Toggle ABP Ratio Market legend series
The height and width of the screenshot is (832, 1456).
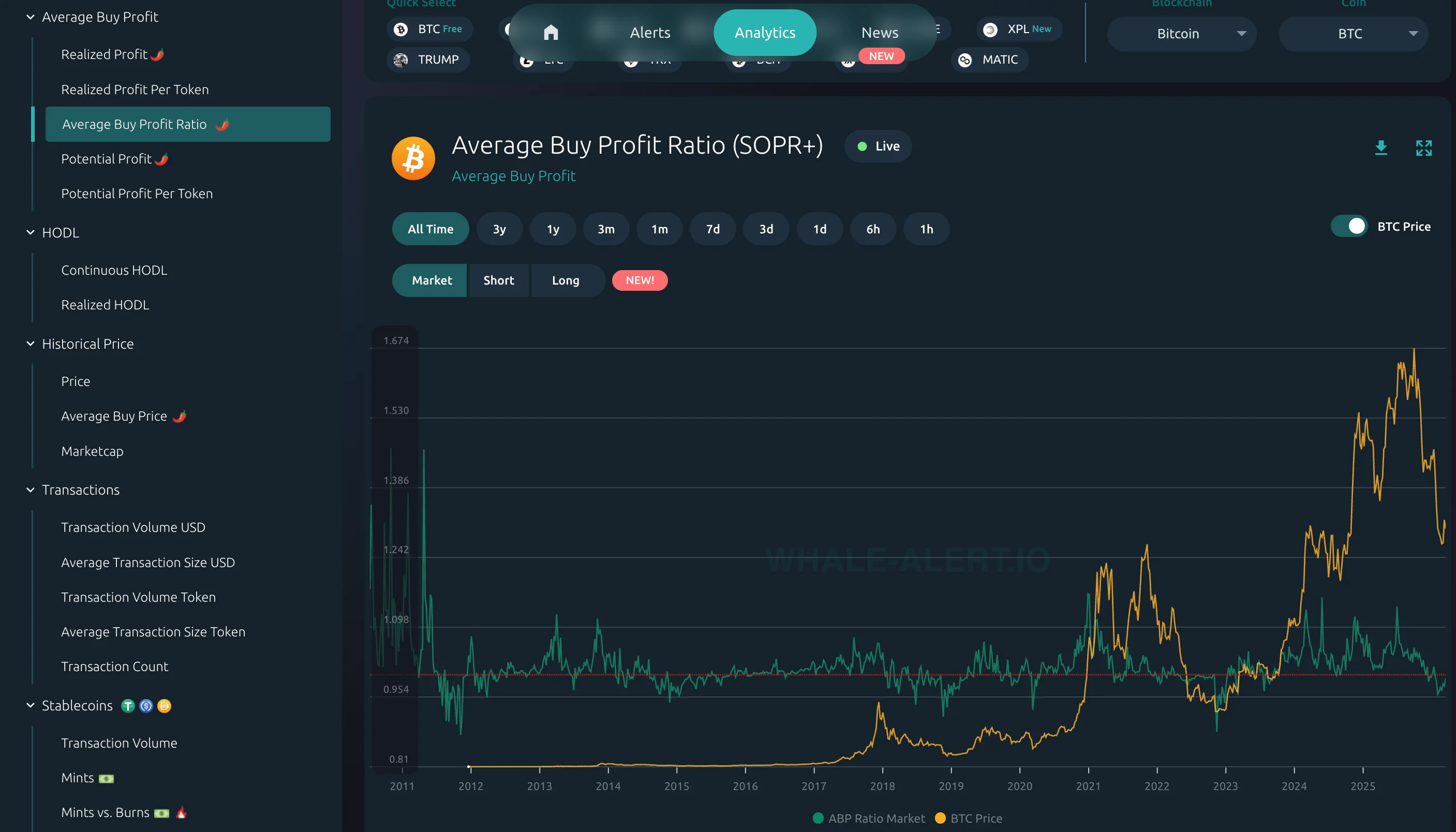(869, 818)
